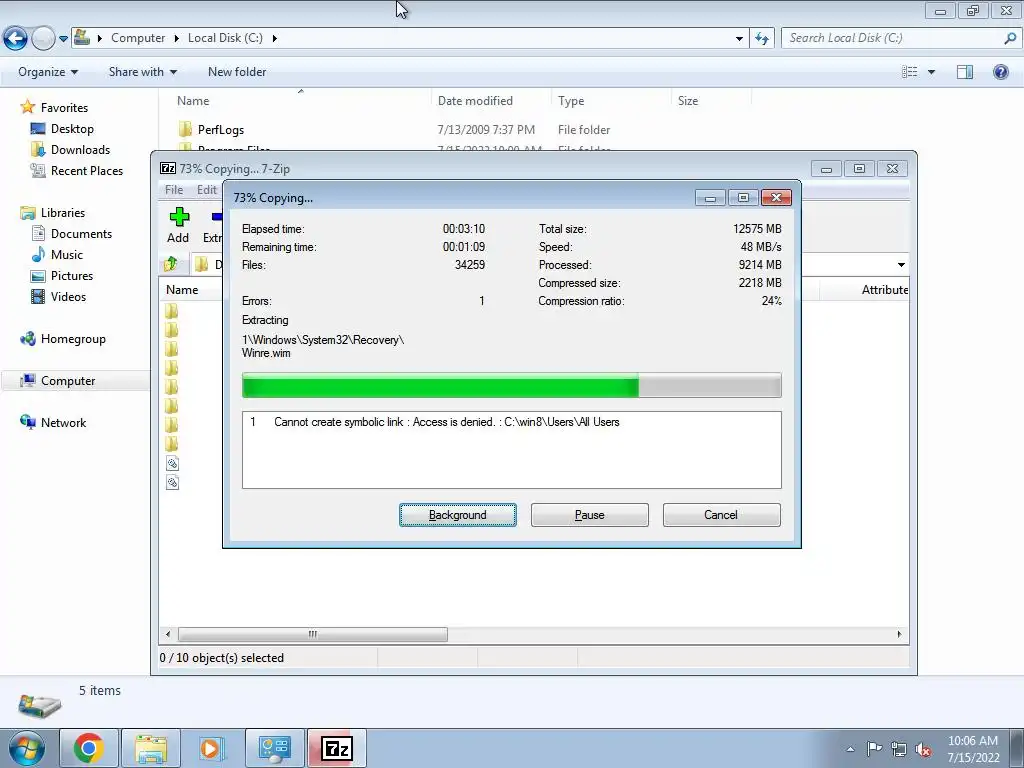Open the Music library
The width and height of the screenshot is (1024, 768).
pos(67,254)
